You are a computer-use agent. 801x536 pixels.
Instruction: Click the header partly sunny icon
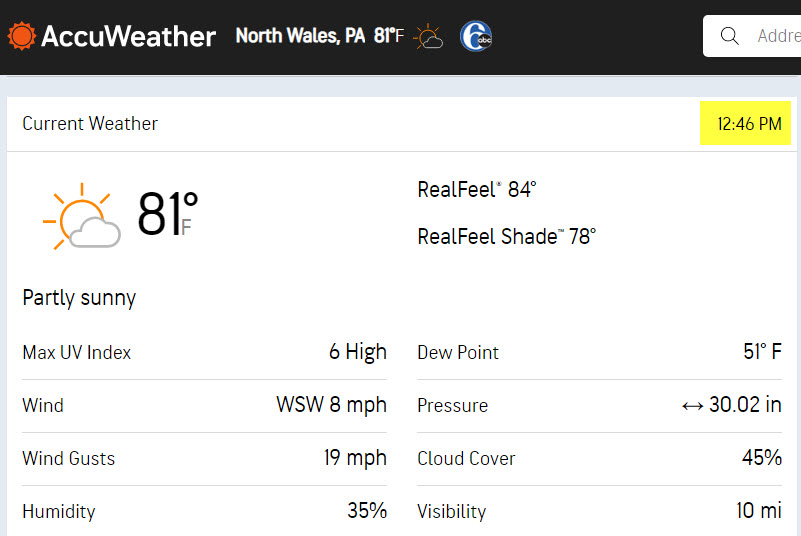tap(428, 37)
